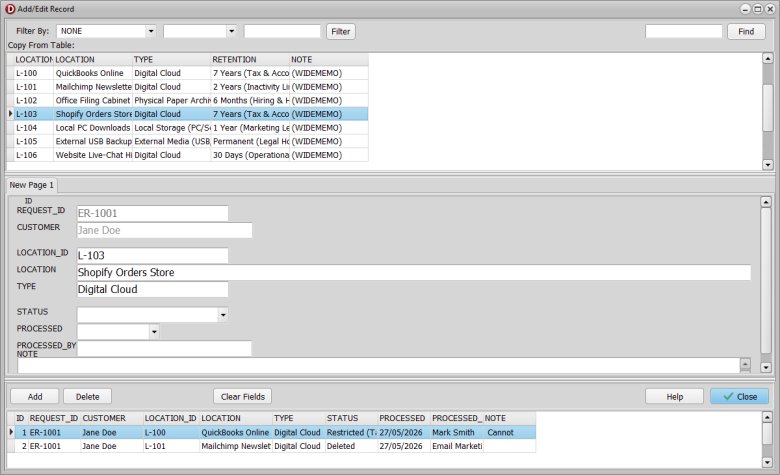Open the PROCESSED date dropdown
The width and height of the screenshot is (780, 475).
pyautogui.click(x=154, y=332)
